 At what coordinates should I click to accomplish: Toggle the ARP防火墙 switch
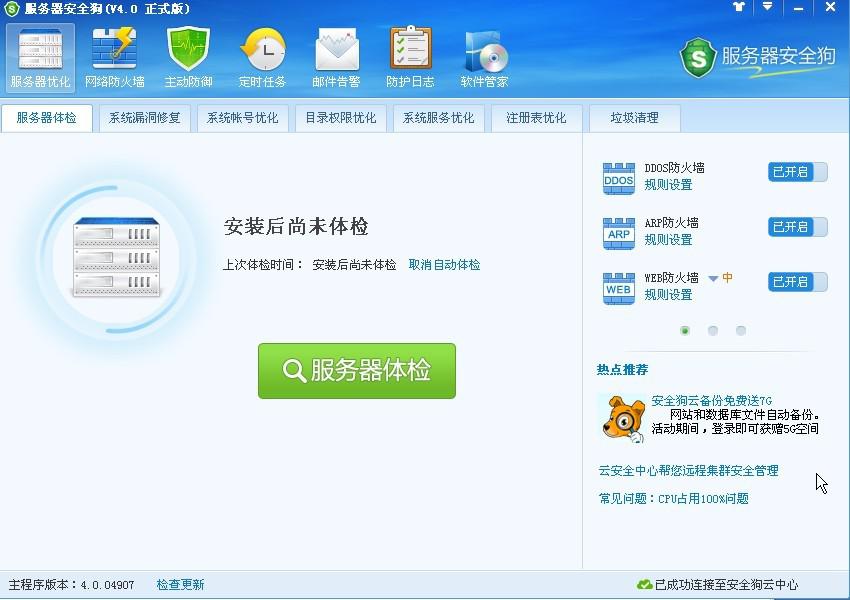pos(797,227)
